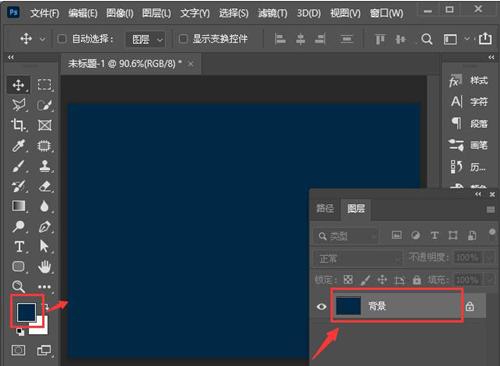This screenshot has width=500, height=366.
Task: Select the Dodge tool
Action: [18, 226]
